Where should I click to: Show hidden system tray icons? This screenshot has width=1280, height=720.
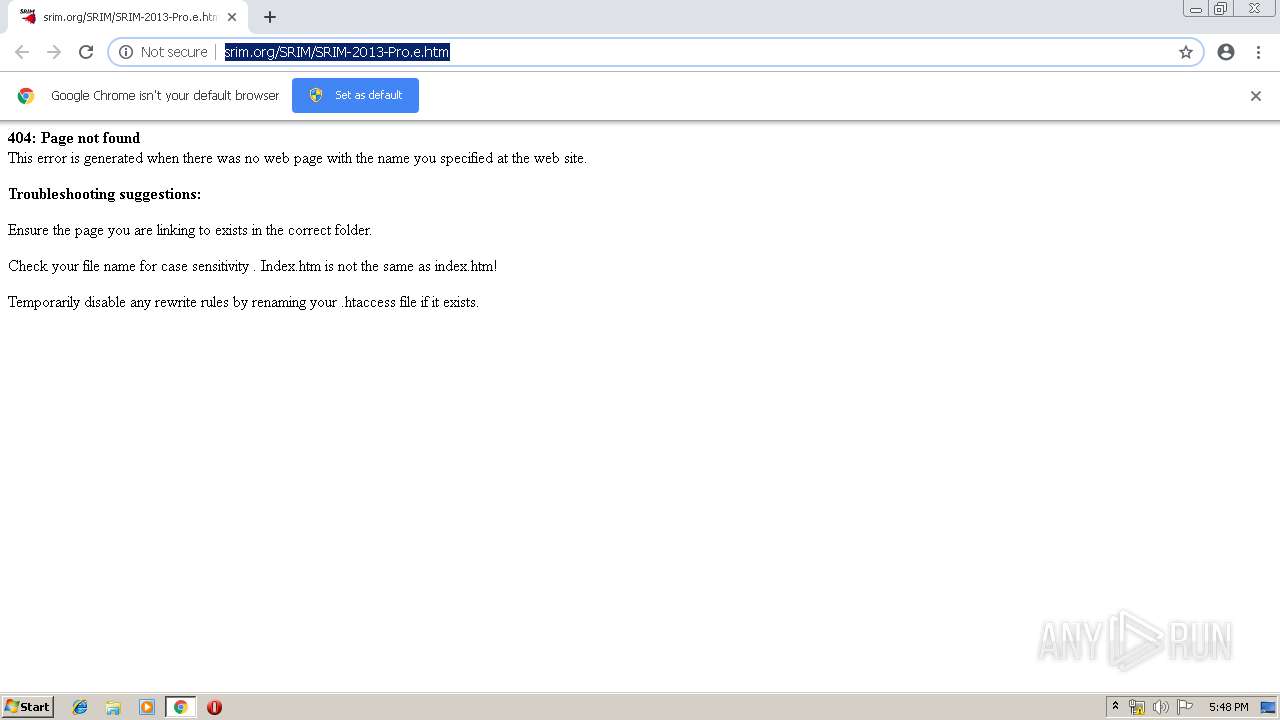click(1115, 707)
